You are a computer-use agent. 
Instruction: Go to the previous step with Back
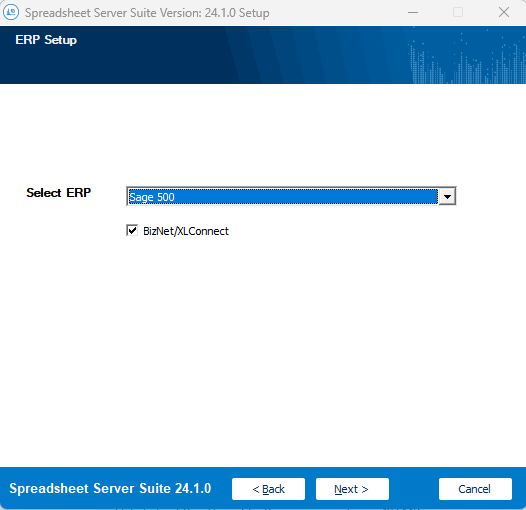coord(268,489)
